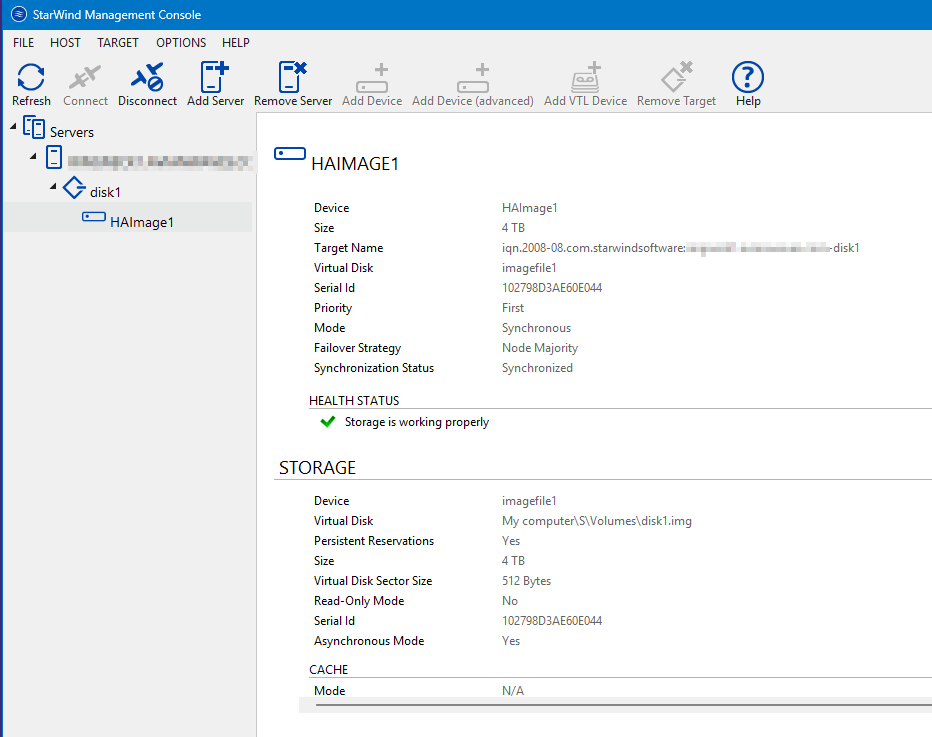Open the HELP menu
The height and width of the screenshot is (737, 932).
(x=236, y=43)
